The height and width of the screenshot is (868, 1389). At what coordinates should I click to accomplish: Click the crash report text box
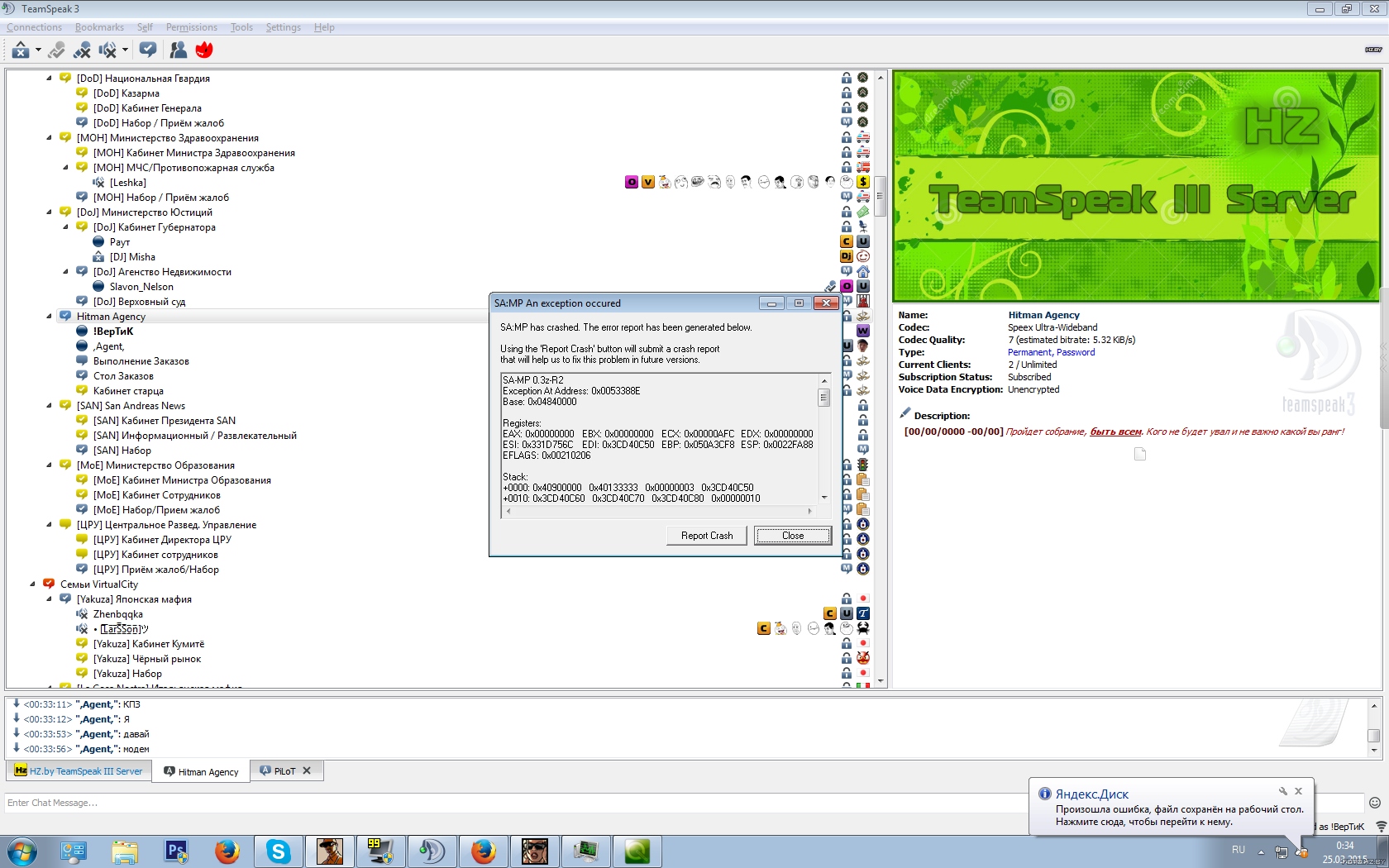point(660,439)
